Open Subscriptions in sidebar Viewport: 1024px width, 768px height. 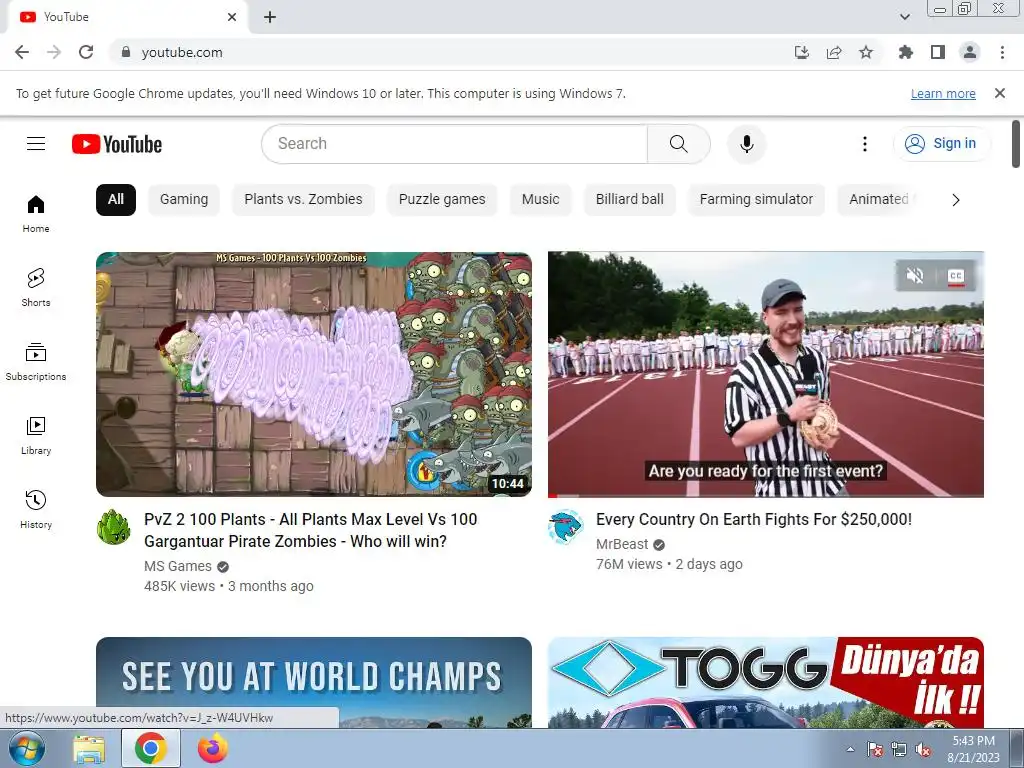(36, 361)
